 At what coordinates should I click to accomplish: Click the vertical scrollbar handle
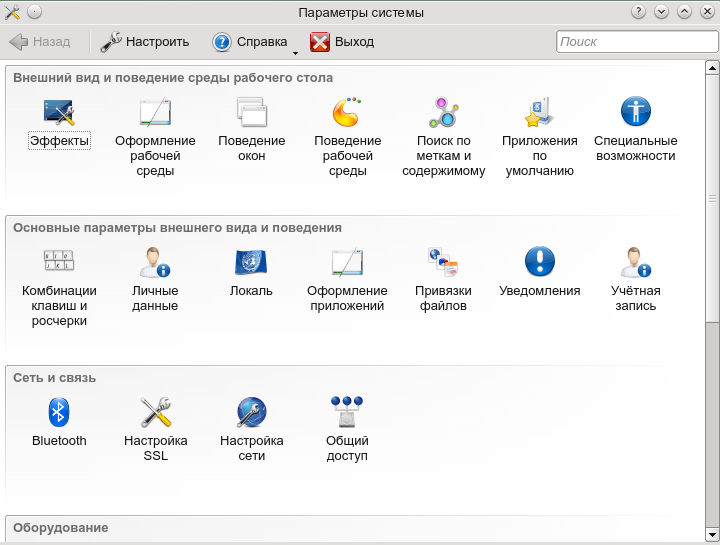(712, 198)
